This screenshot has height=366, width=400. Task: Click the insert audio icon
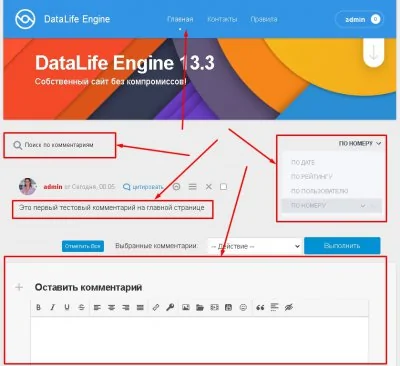228,307
